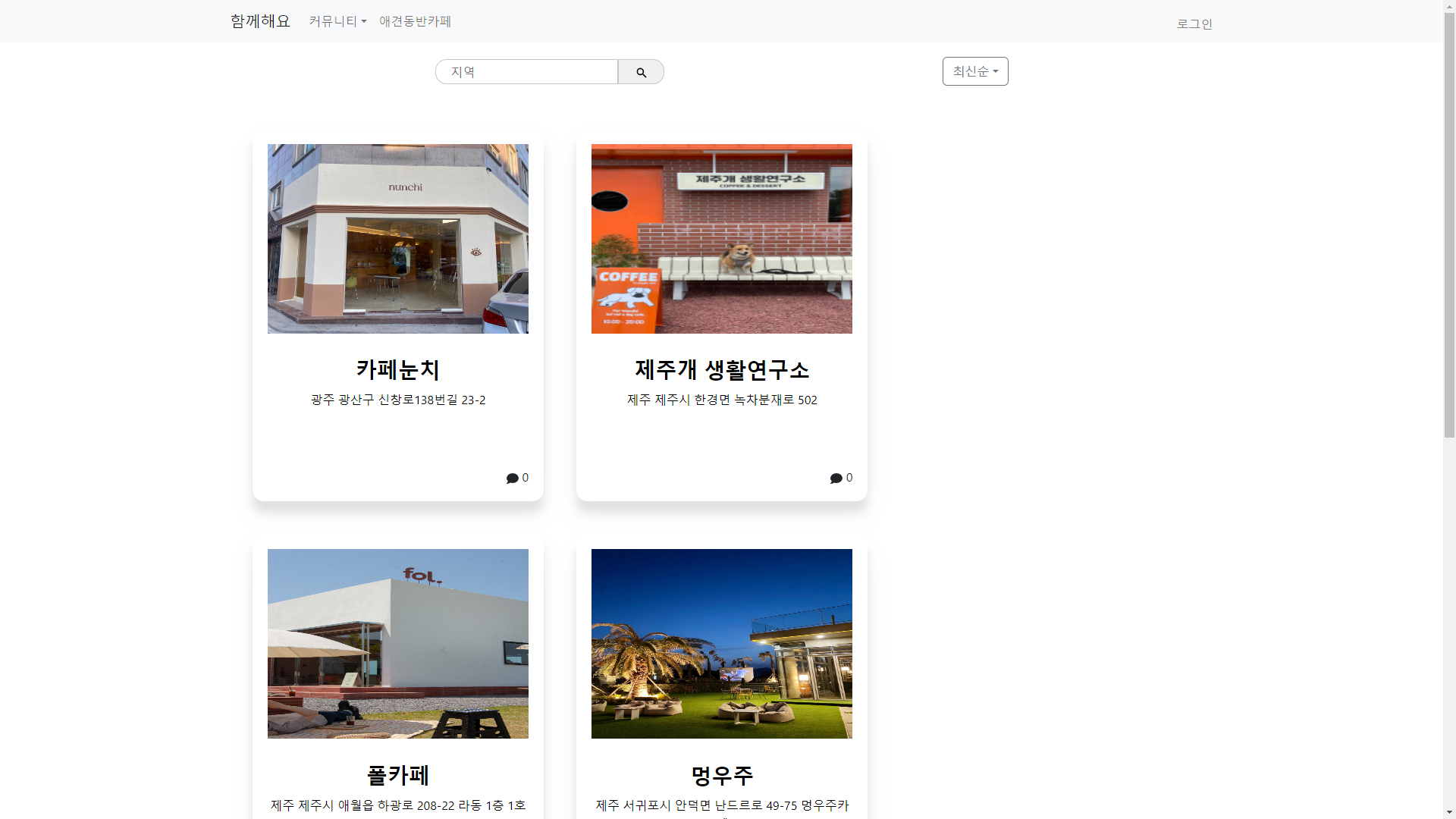Screen dimensions: 1456x819
Task: Click comment bubble icon on 카페눈치 card
Action: (513, 479)
